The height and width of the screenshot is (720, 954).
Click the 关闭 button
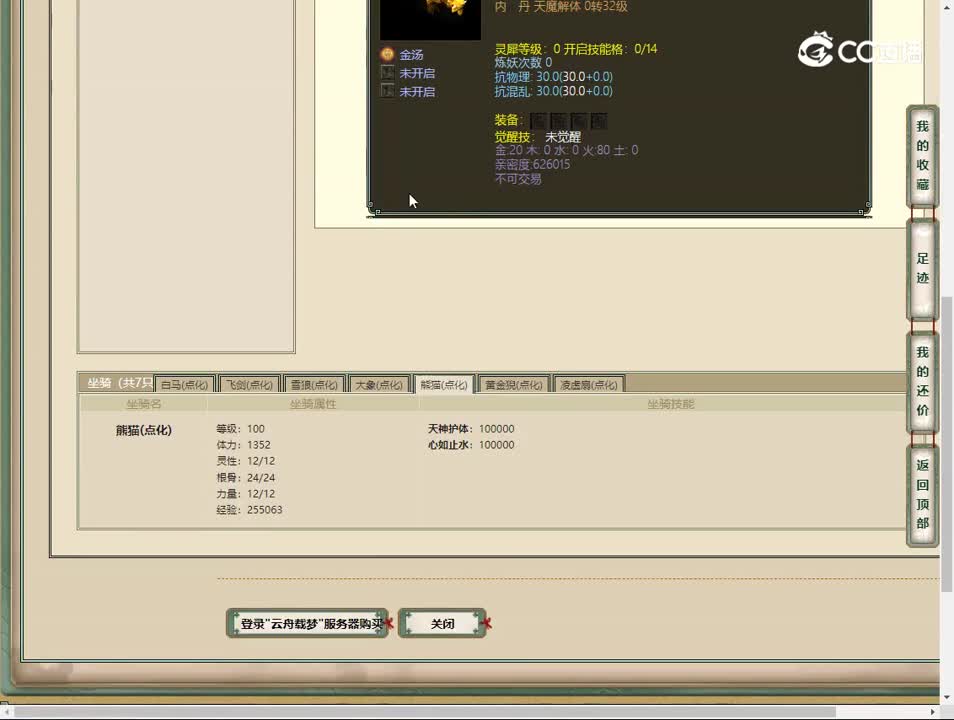[x=442, y=623]
